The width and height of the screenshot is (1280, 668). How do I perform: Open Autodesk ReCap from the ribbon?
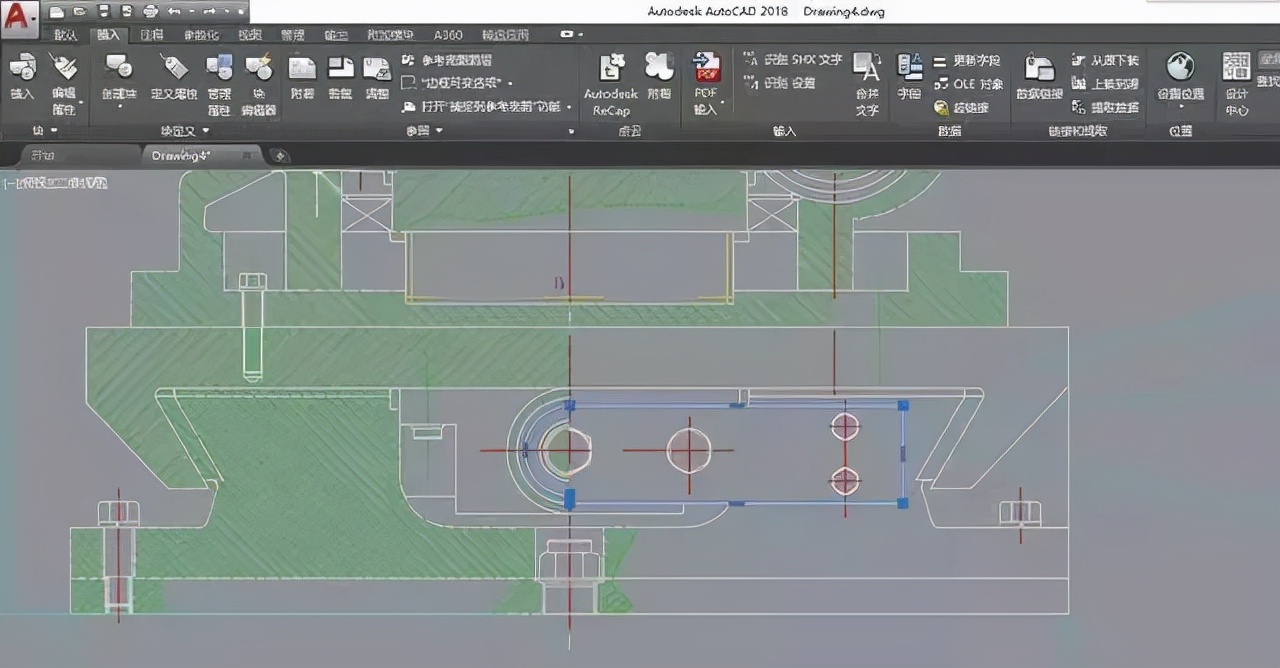click(611, 68)
